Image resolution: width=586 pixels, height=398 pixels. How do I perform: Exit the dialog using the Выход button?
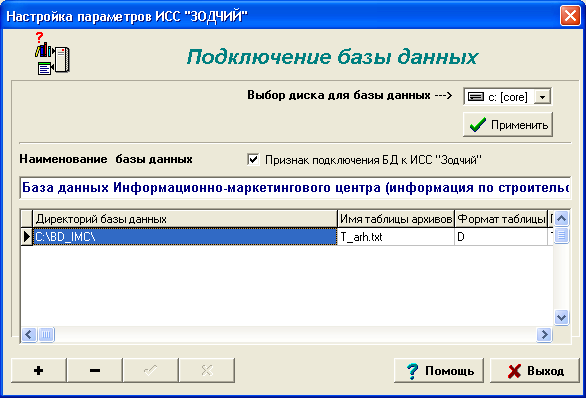click(535, 370)
